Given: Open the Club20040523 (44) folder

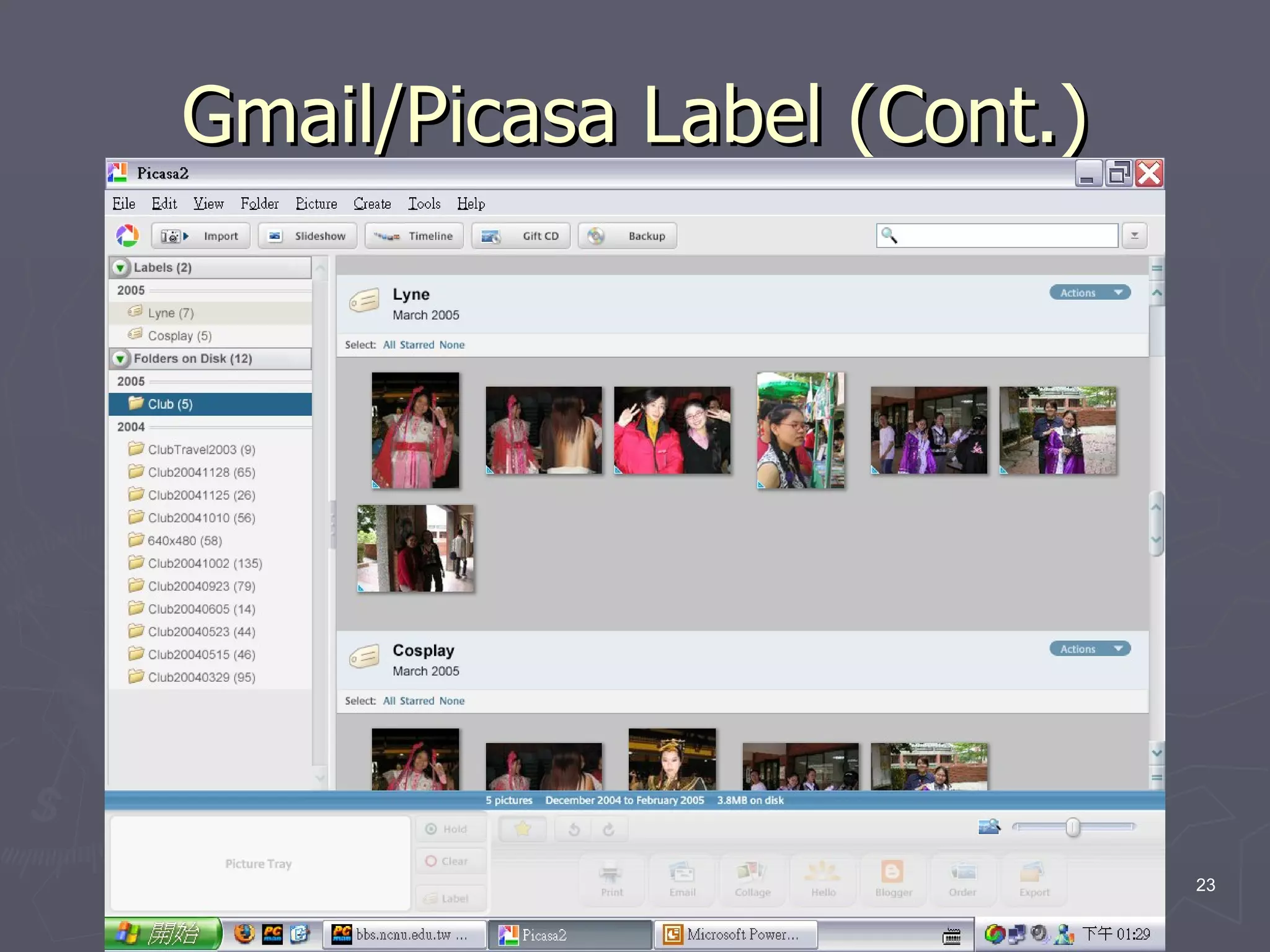Looking at the screenshot, I should point(210,632).
